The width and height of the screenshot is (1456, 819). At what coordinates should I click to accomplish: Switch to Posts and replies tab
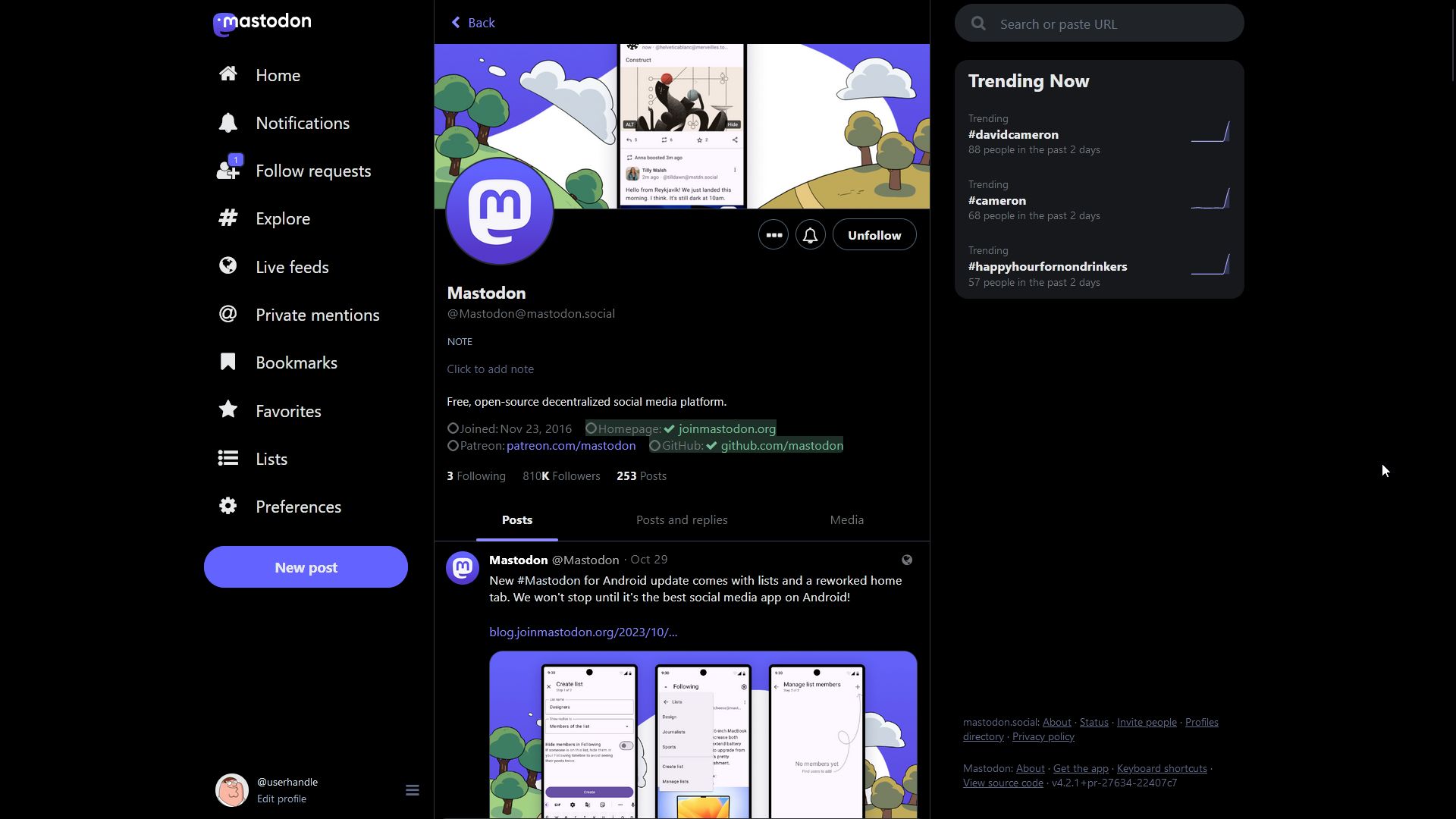tap(681, 519)
